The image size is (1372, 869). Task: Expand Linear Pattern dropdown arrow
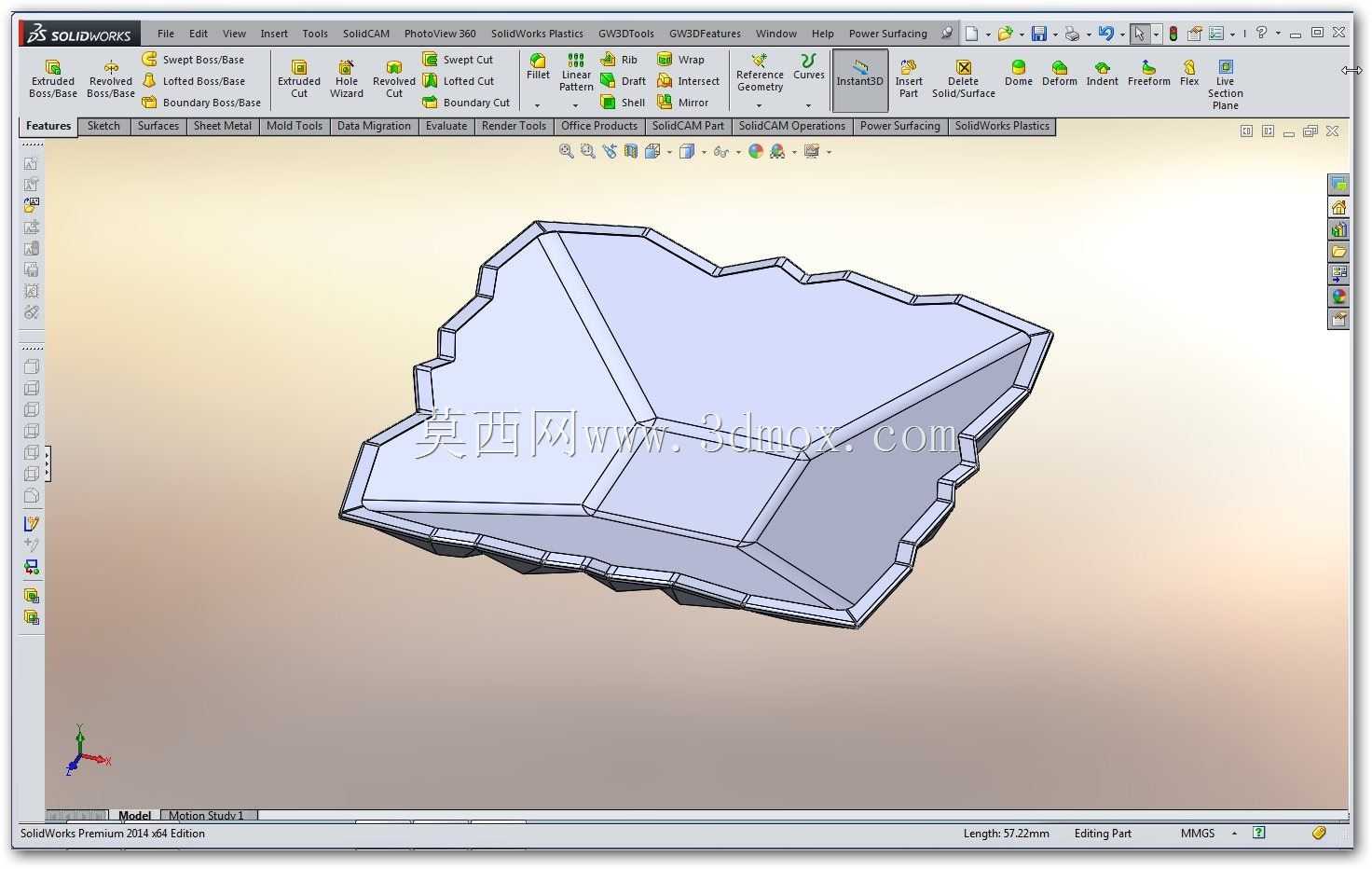pos(576,105)
